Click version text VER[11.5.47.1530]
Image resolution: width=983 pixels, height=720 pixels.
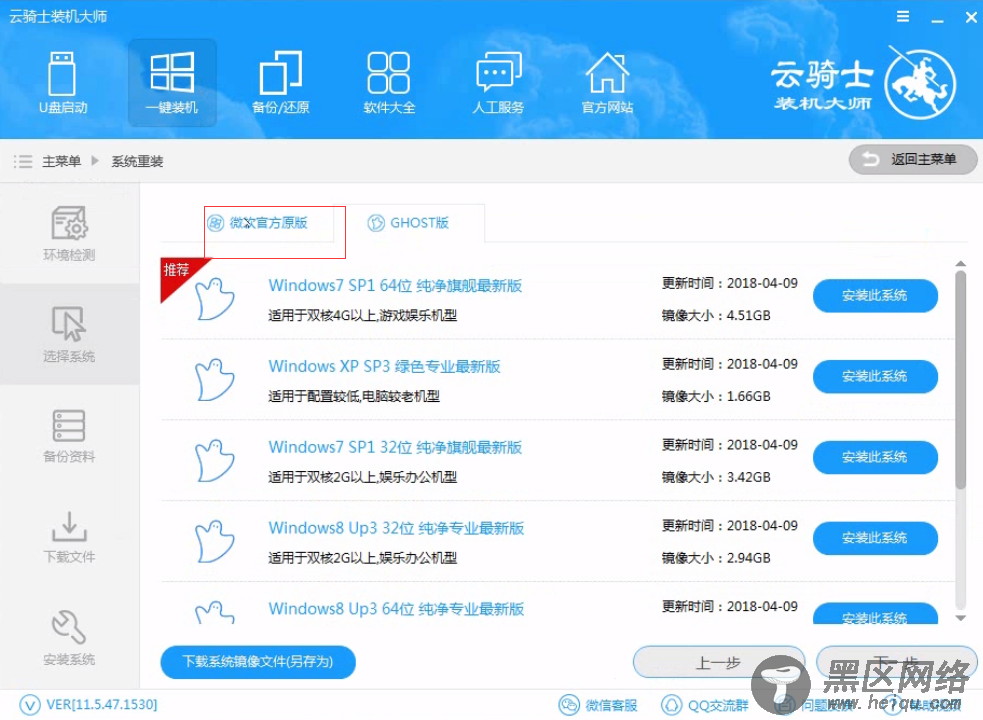[102, 705]
